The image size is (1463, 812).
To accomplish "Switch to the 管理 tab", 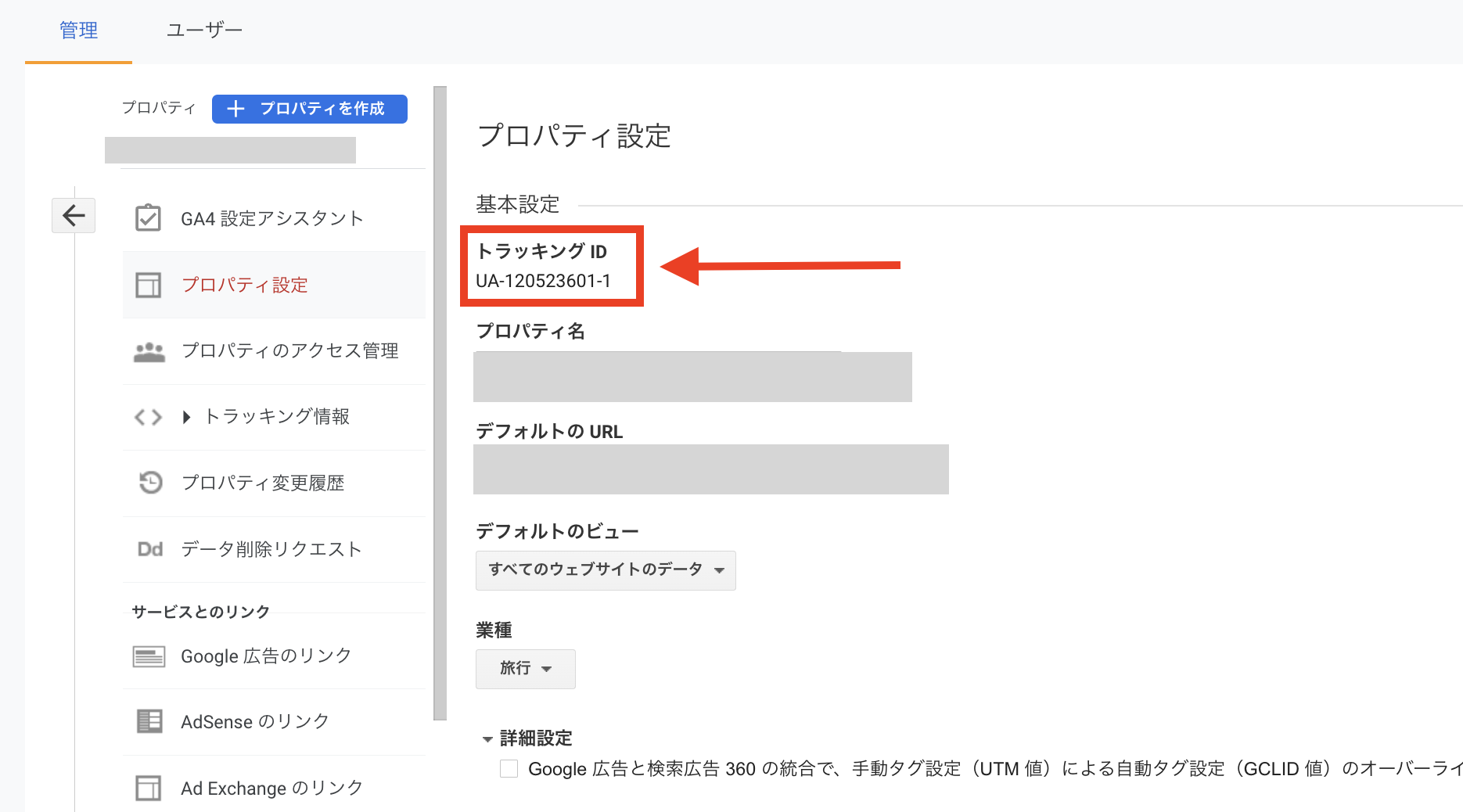I will coord(78,31).
